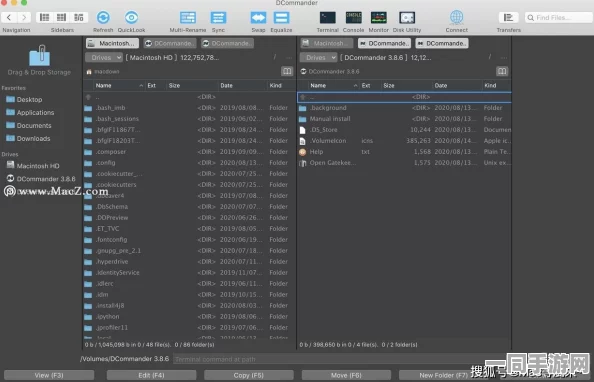The image size is (594, 382).
Task: Show the Transfers panel
Action: tap(508, 17)
